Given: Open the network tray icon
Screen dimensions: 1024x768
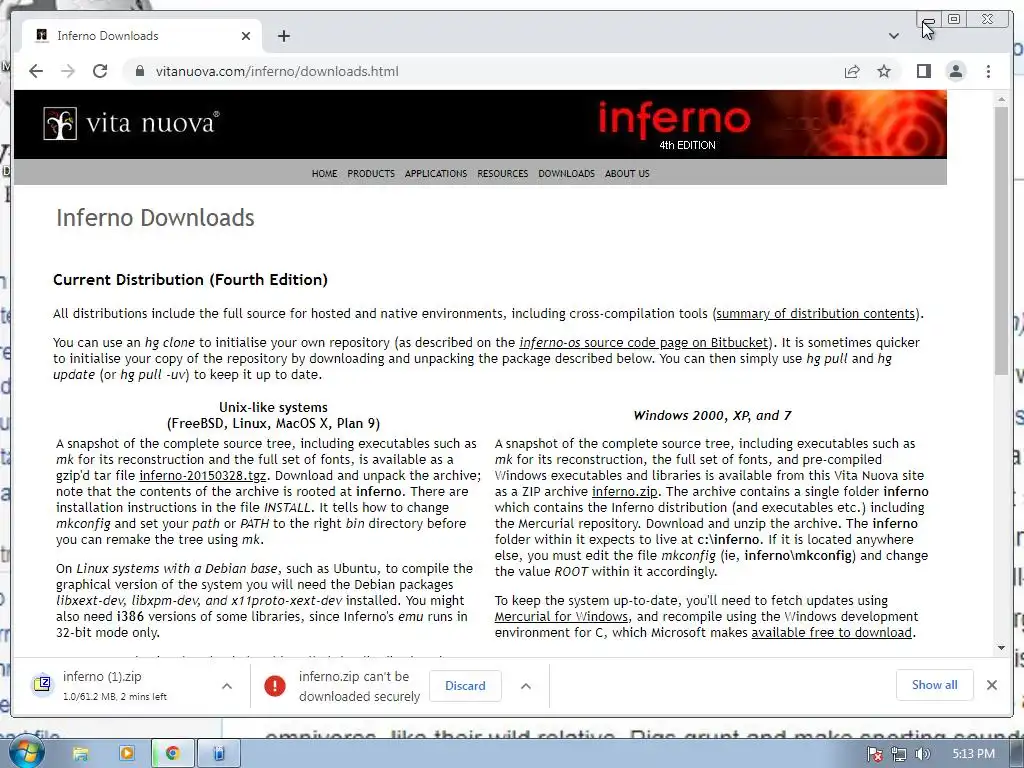Looking at the screenshot, I should [899, 754].
